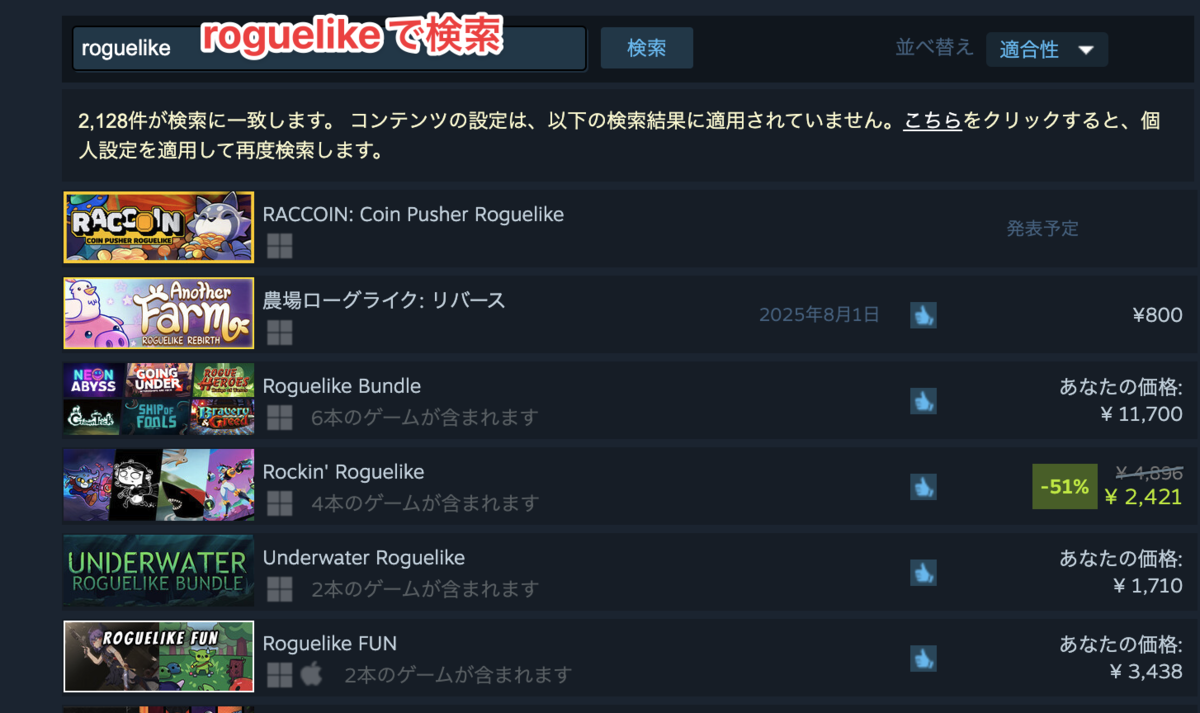Viewport: 1200px width, 713px height.
Task: Open the Roguelike FUN thumbnail
Action: click(158, 657)
